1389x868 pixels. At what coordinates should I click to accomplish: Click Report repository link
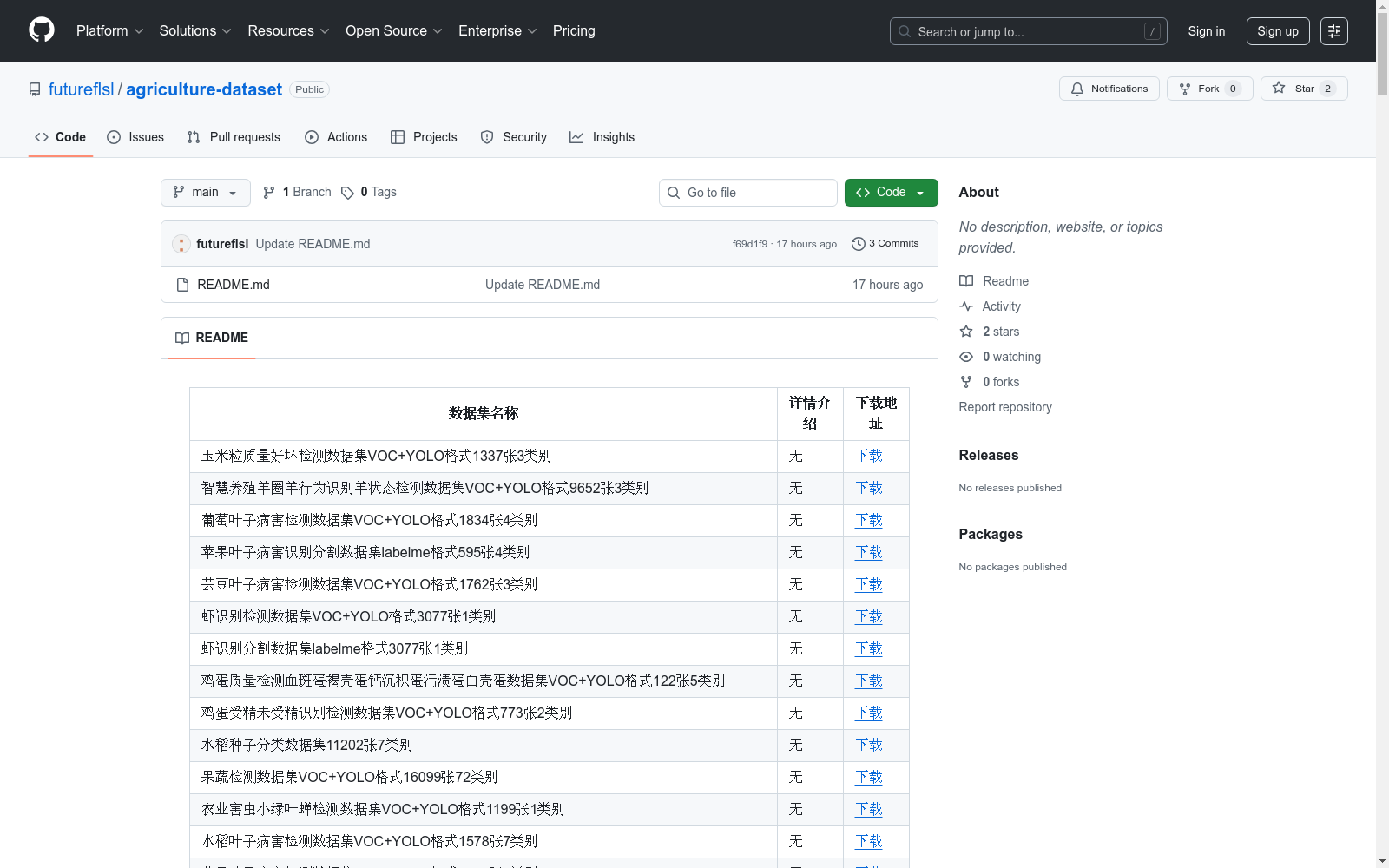click(1005, 407)
